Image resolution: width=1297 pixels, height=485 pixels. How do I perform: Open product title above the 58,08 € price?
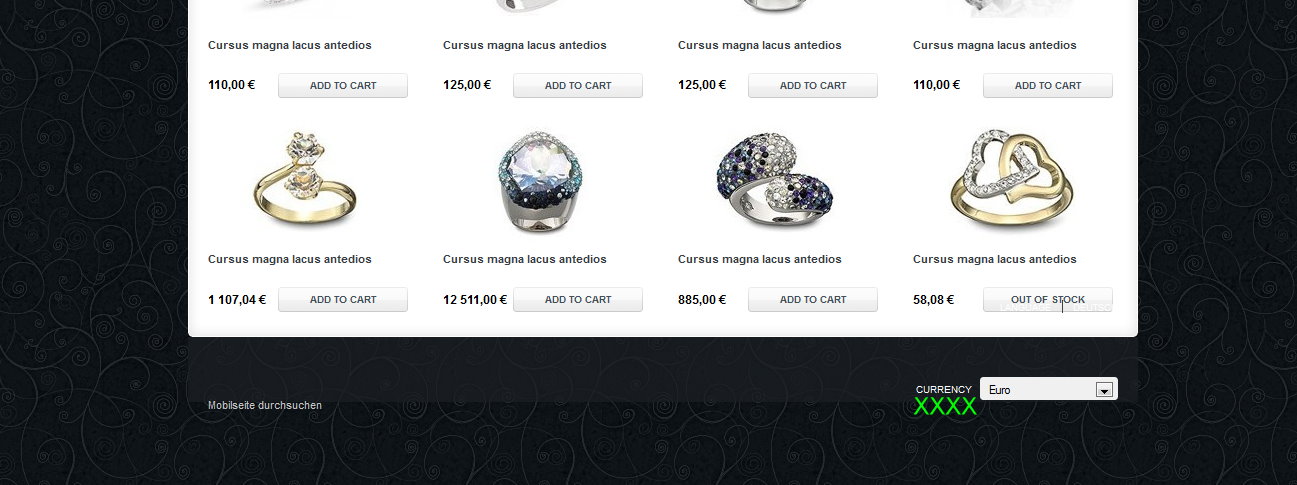coord(995,259)
